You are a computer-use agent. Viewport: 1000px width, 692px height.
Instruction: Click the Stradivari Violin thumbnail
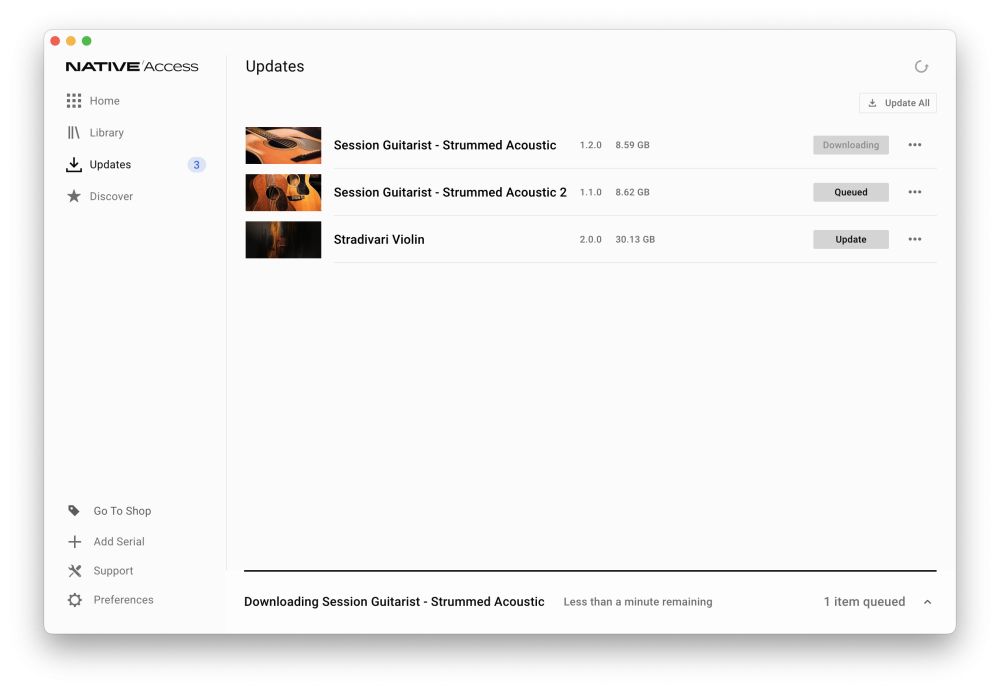(283, 239)
